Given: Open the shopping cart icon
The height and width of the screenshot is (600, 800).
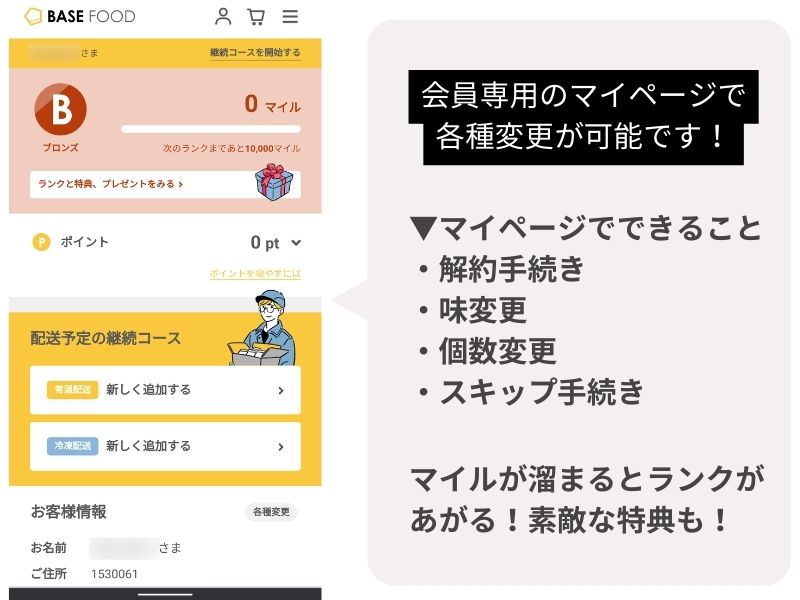Looking at the screenshot, I should pyautogui.click(x=256, y=17).
